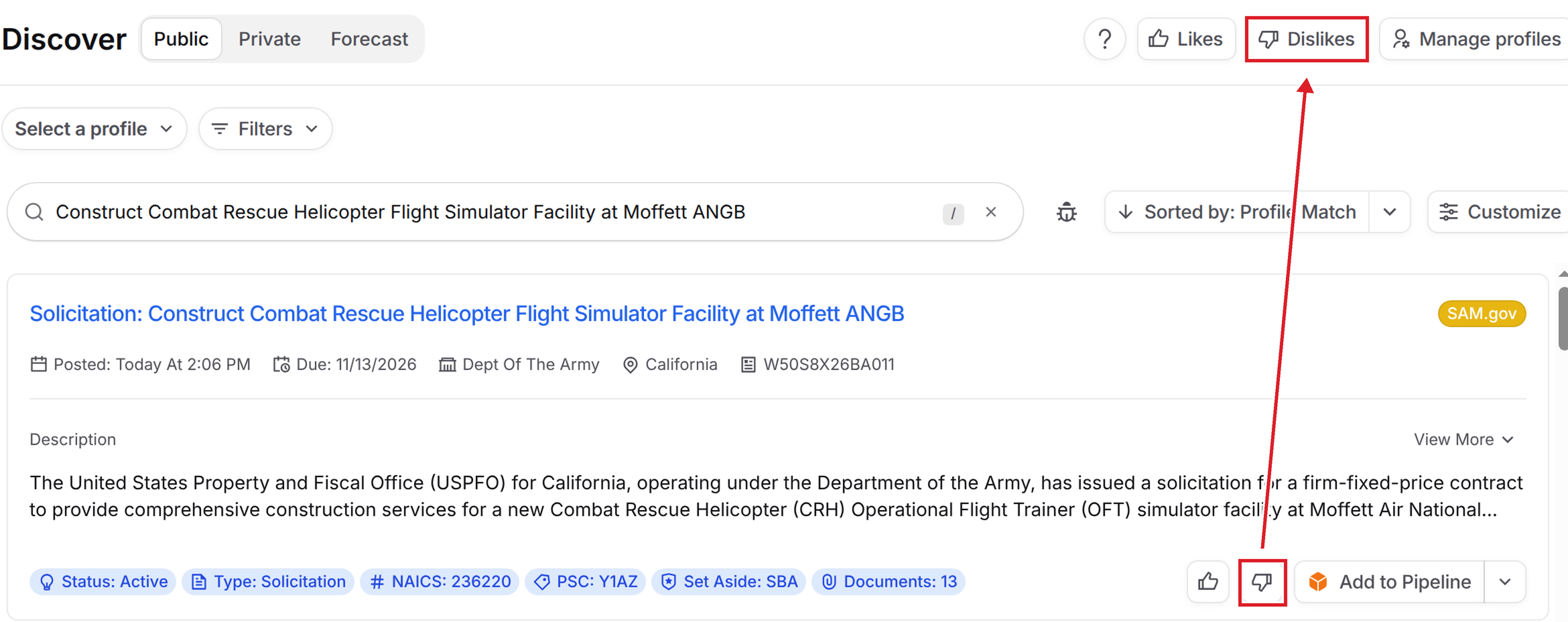Click the SAM.gov source badge
This screenshot has height=622, width=1568.
point(1482,314)
